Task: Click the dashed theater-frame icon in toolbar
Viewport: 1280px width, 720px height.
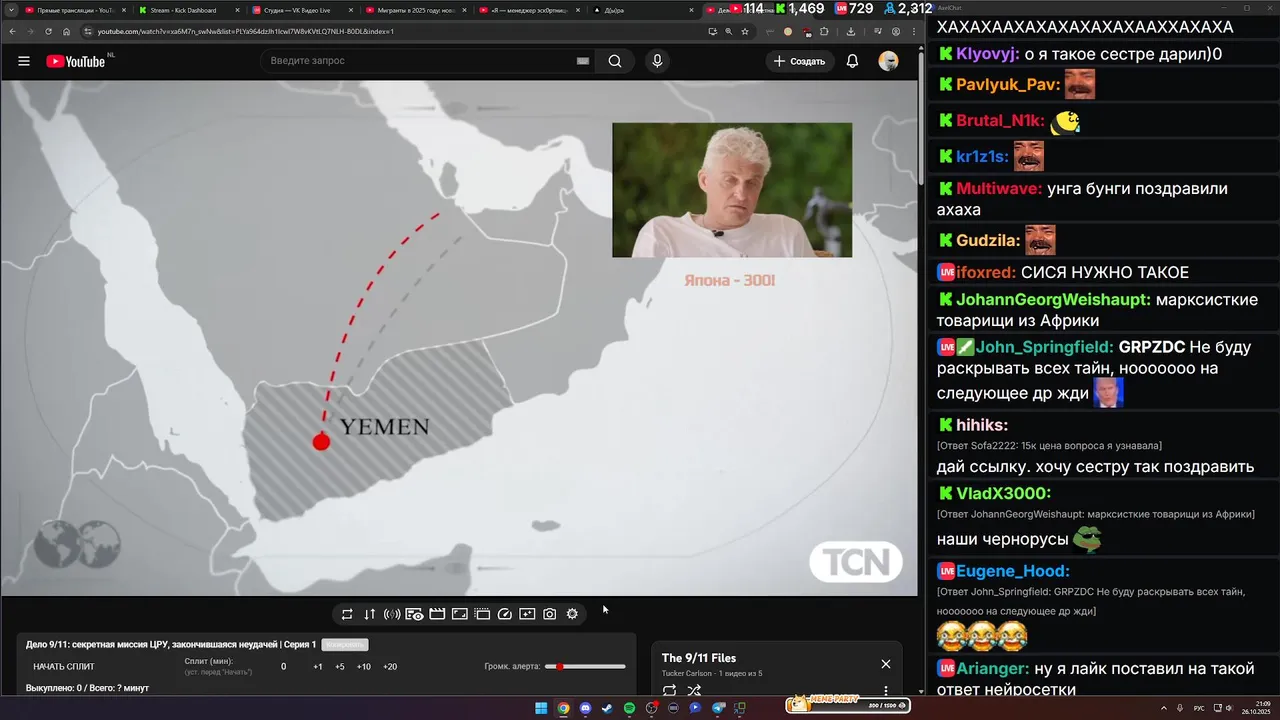Action: [x=482, y=614]
